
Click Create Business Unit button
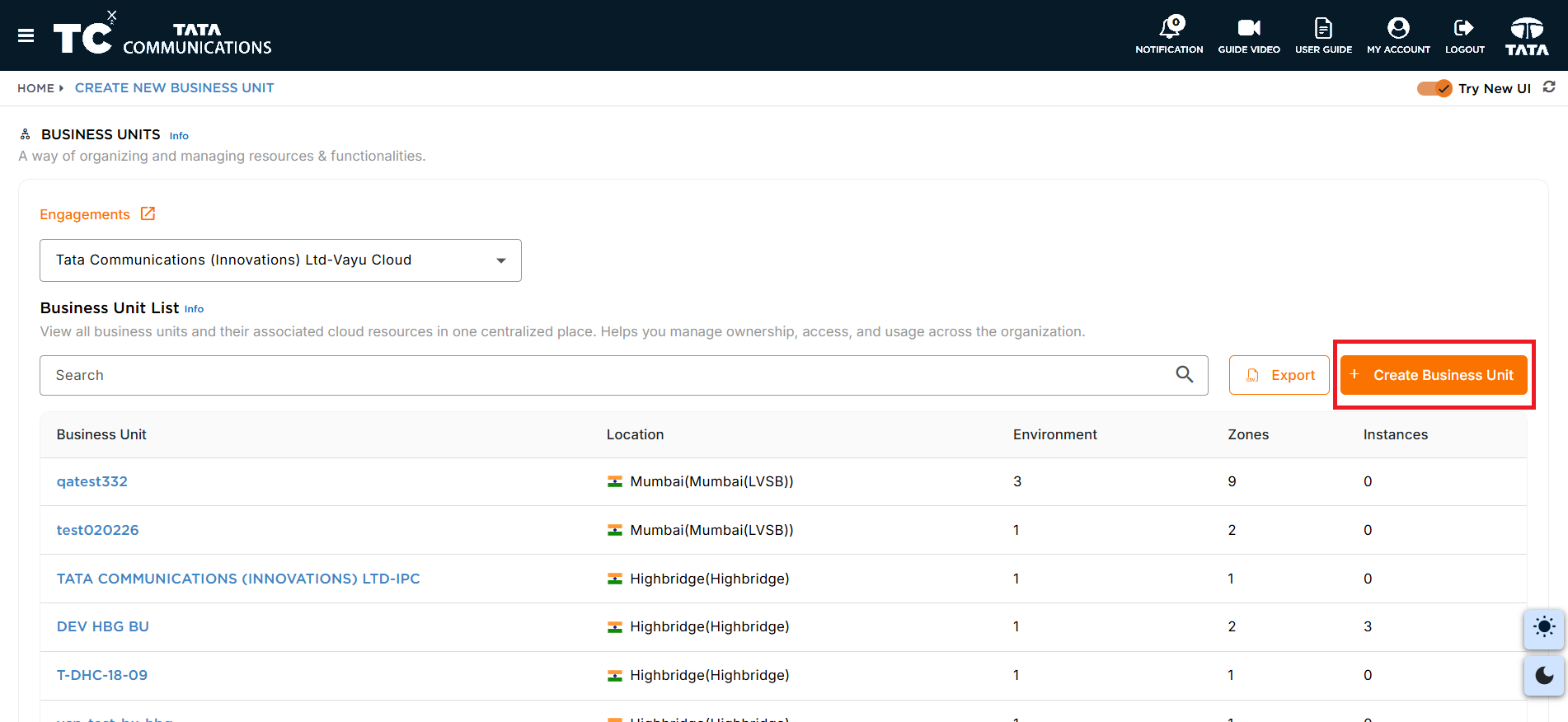click(x=1434, y=375)
